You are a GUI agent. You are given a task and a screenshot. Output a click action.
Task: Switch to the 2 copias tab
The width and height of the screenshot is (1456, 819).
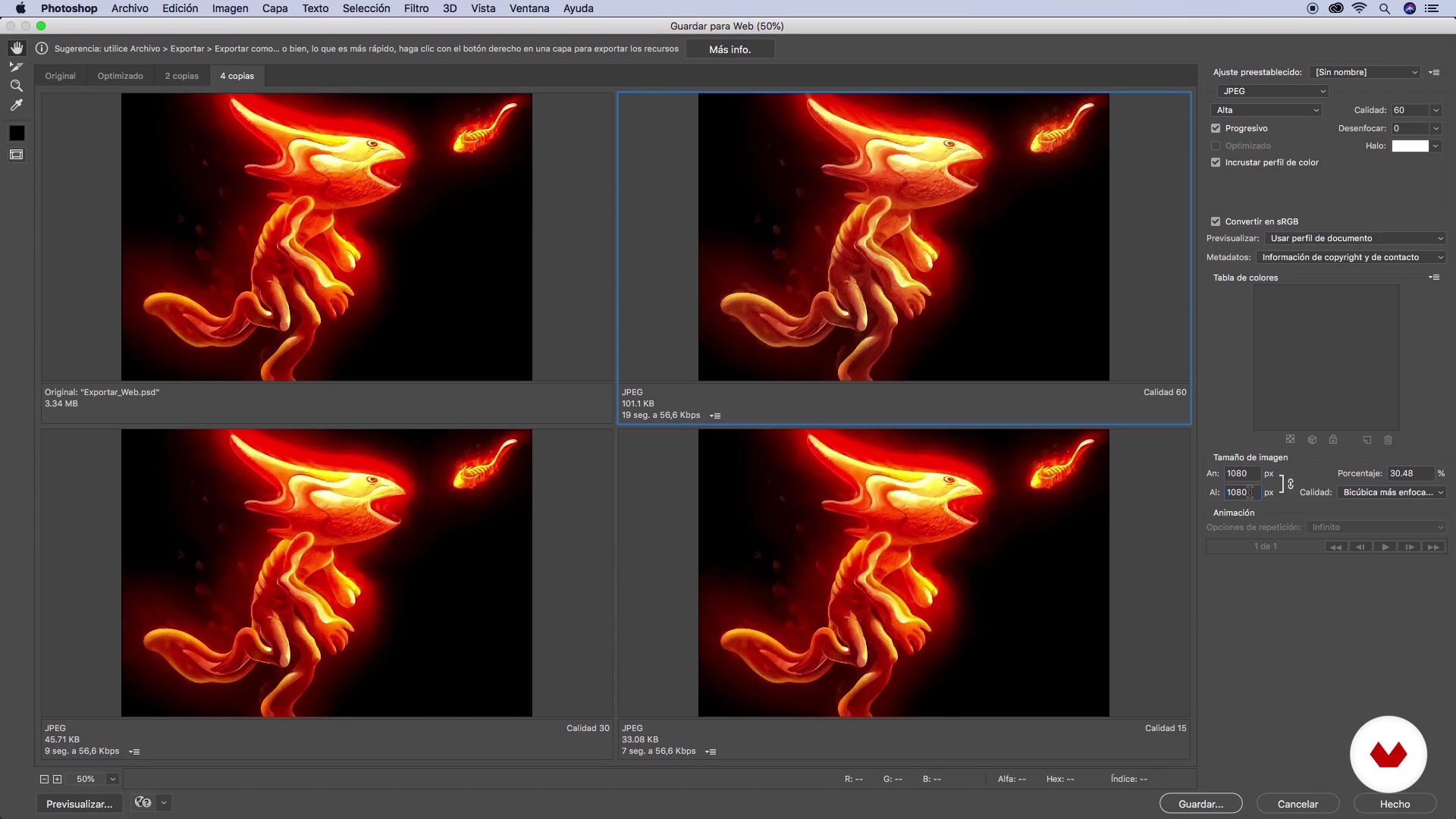coord(182,77)
